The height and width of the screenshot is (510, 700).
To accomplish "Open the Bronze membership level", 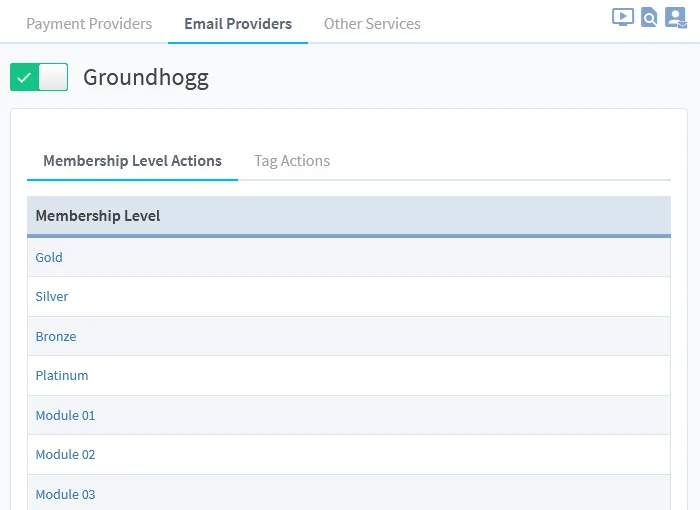I will tap(56, 336).
